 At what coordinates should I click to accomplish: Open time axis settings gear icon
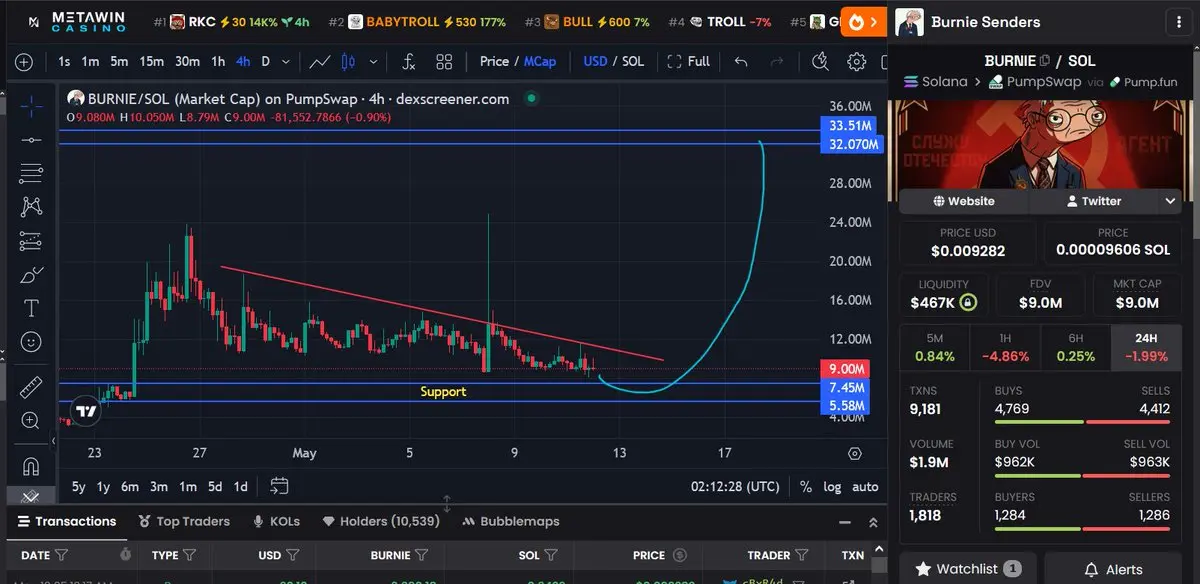point(855,453)
